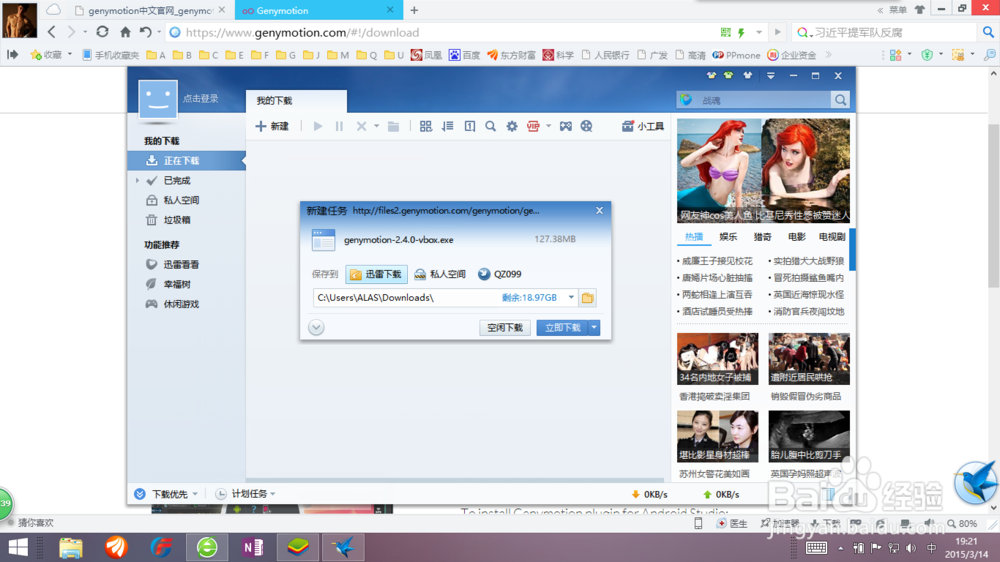This screenshot has height=562, width=1000.
Task: Open the 苏州女警花美如画 thumbnail
Action: click(717, 436)
